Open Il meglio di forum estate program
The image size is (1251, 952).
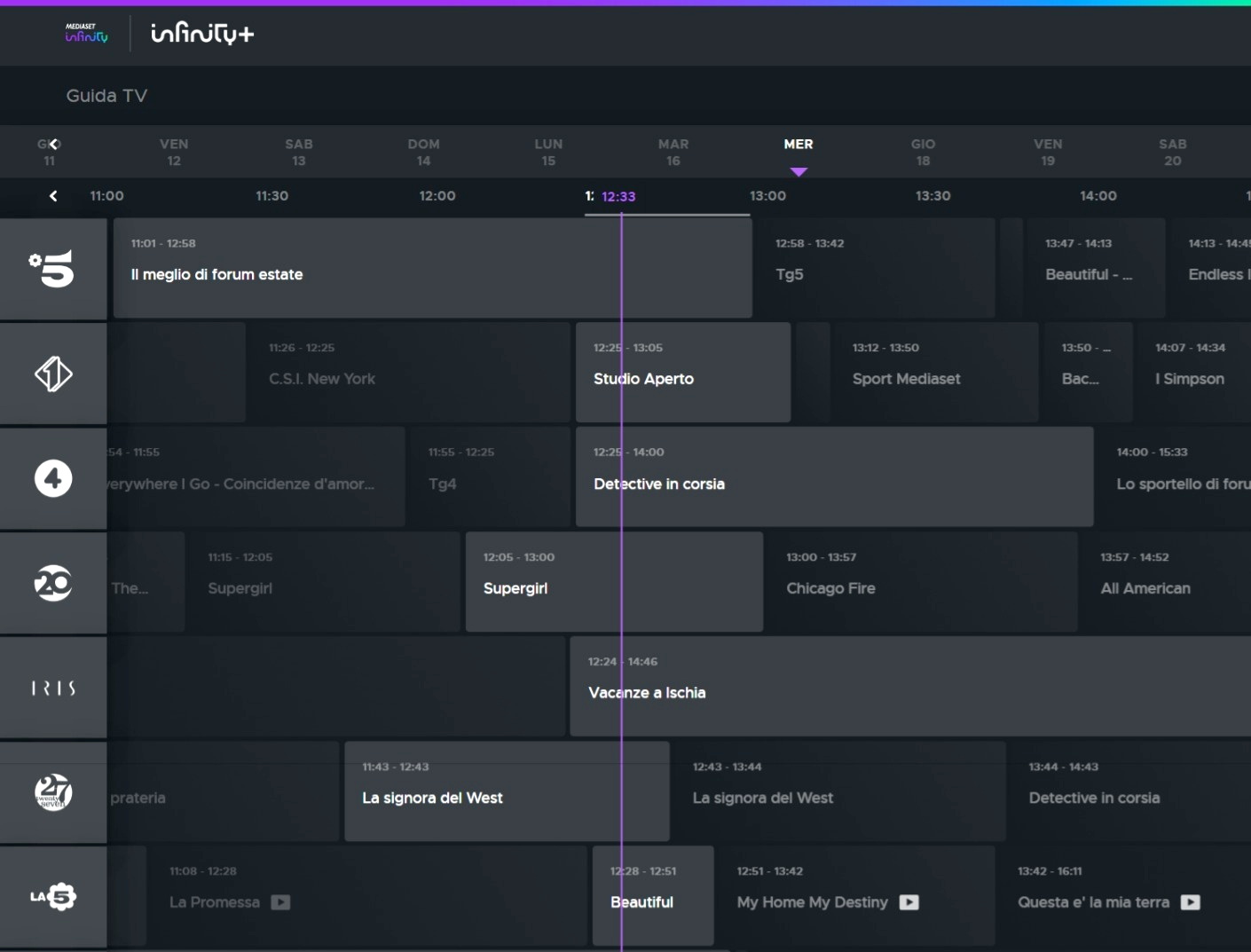coord(433,268)
